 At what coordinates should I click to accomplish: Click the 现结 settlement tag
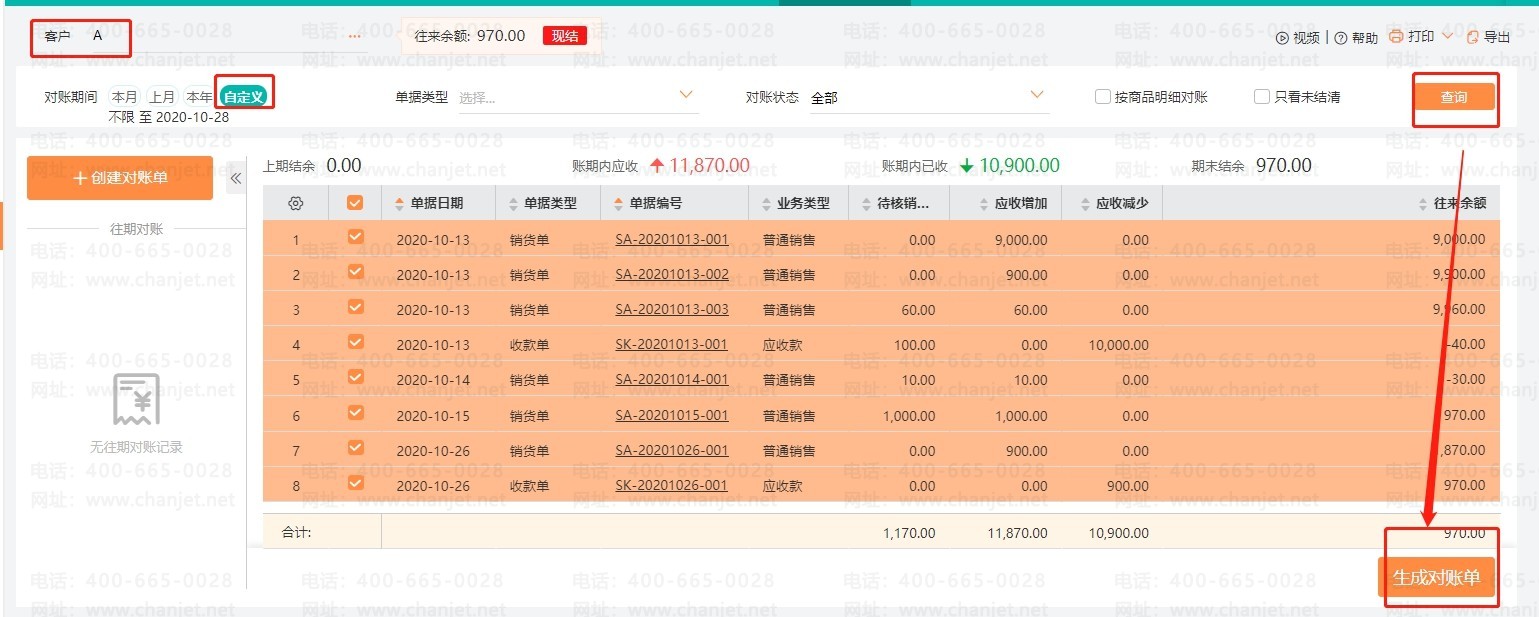564,36
